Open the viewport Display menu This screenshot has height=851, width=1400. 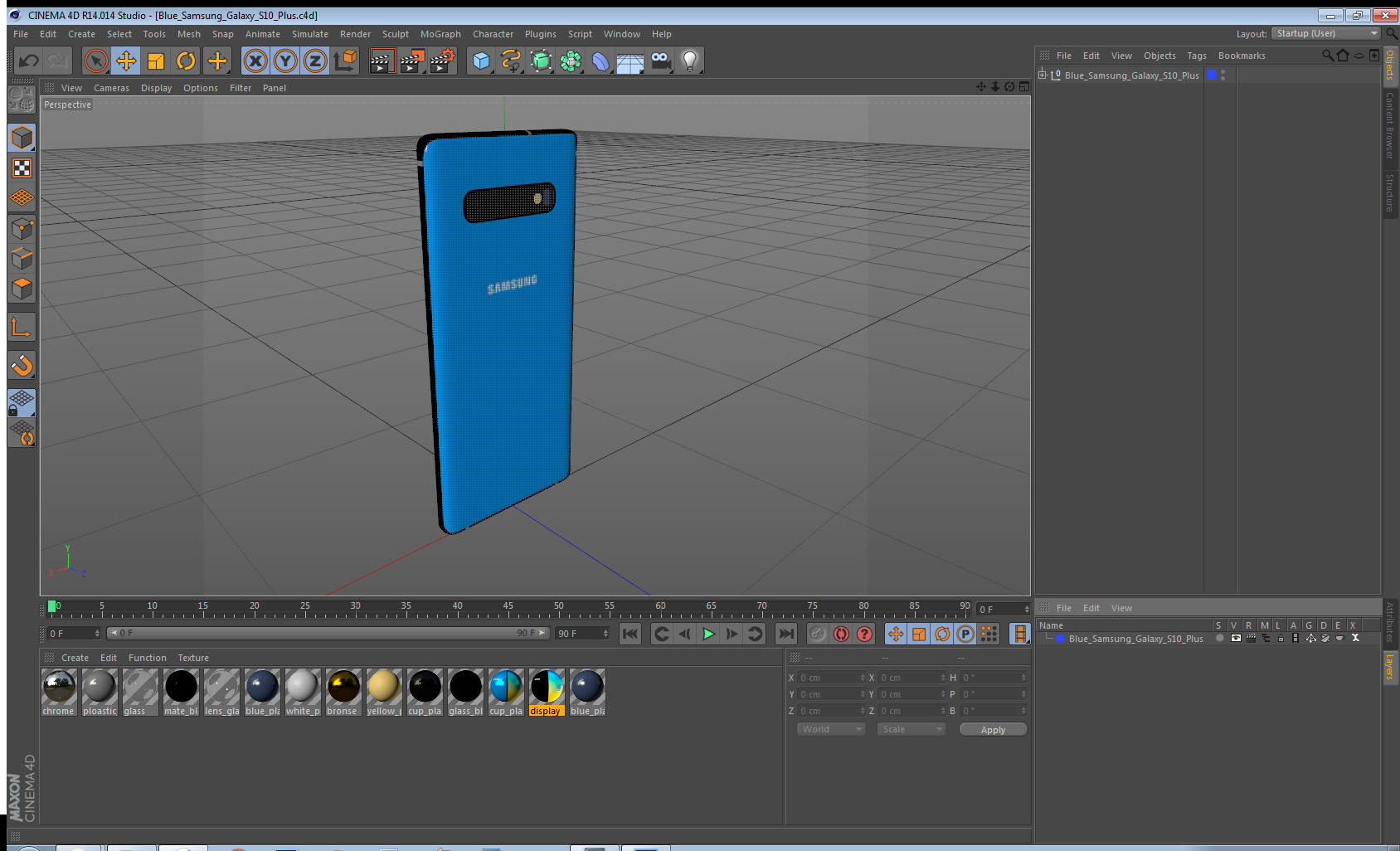coord(156,88)
